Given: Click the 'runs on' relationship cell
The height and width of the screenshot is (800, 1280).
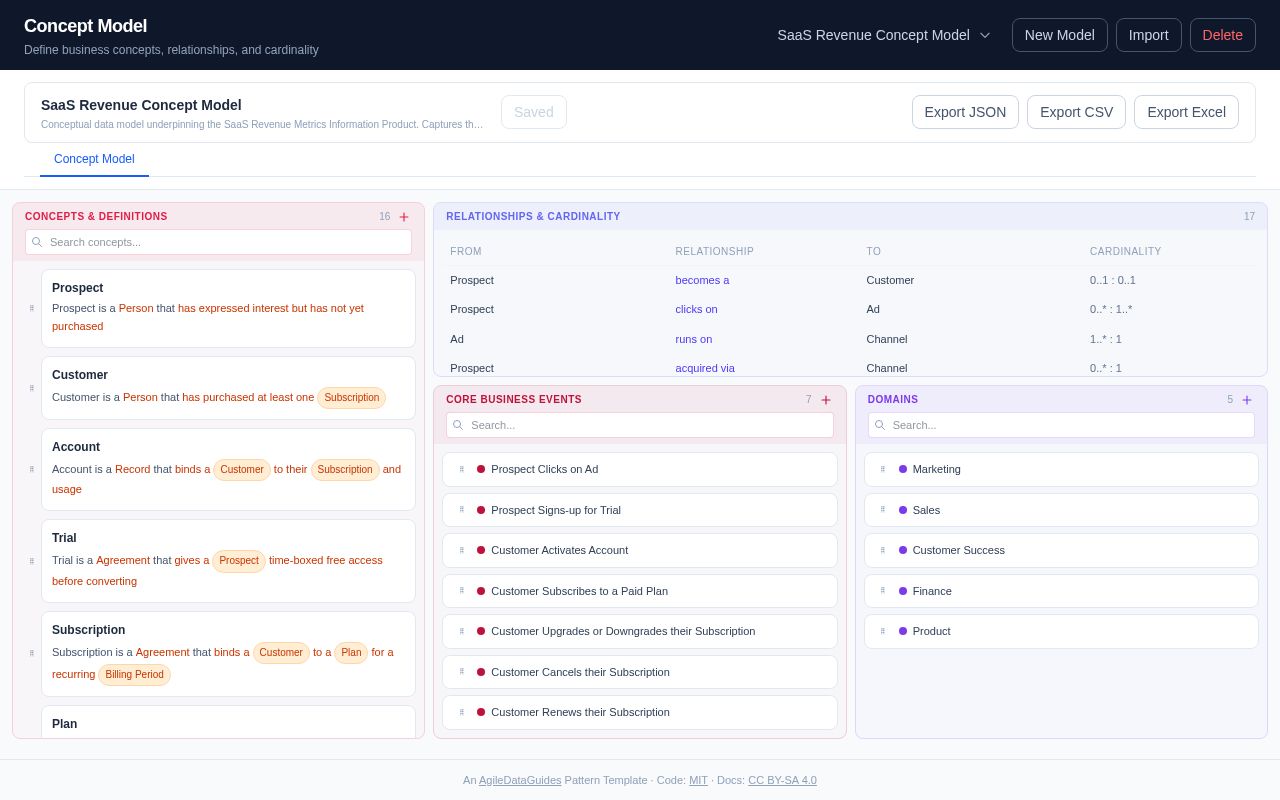Looking at the screenshot, I should 694,339.
